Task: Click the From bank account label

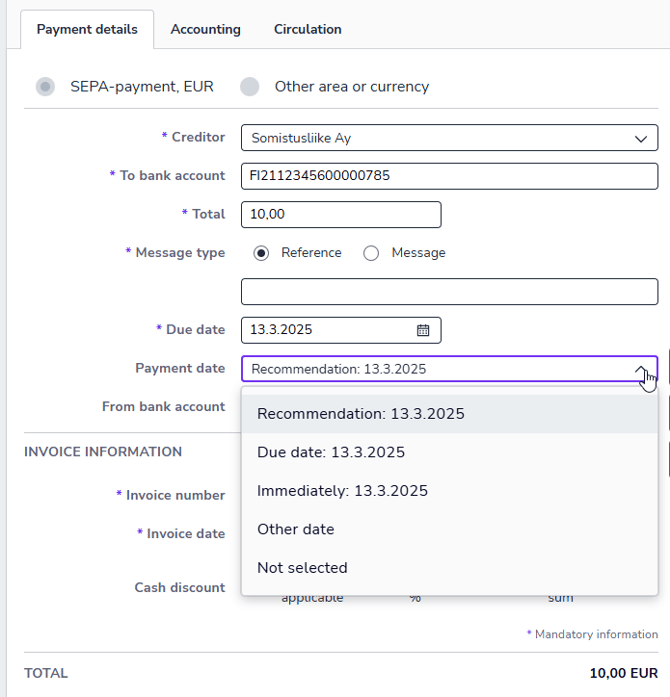Action: (x=164, y=406)
